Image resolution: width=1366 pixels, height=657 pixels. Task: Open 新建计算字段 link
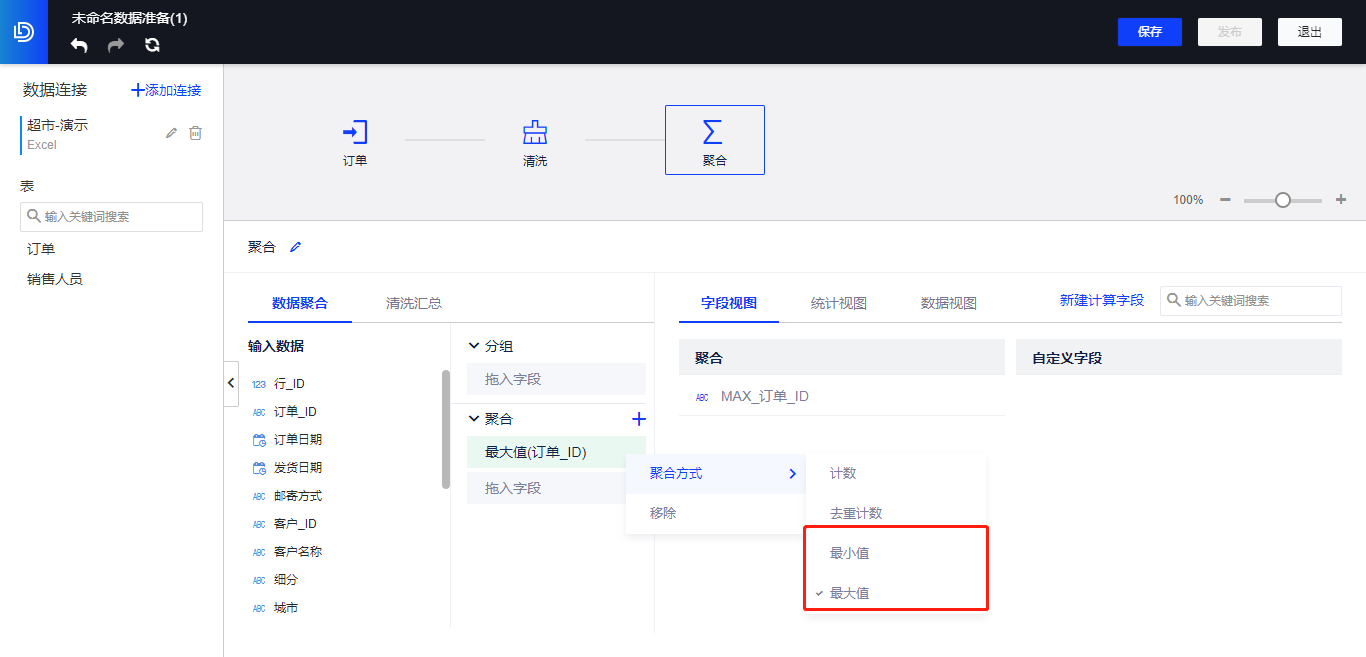[x=1102, y=299]
